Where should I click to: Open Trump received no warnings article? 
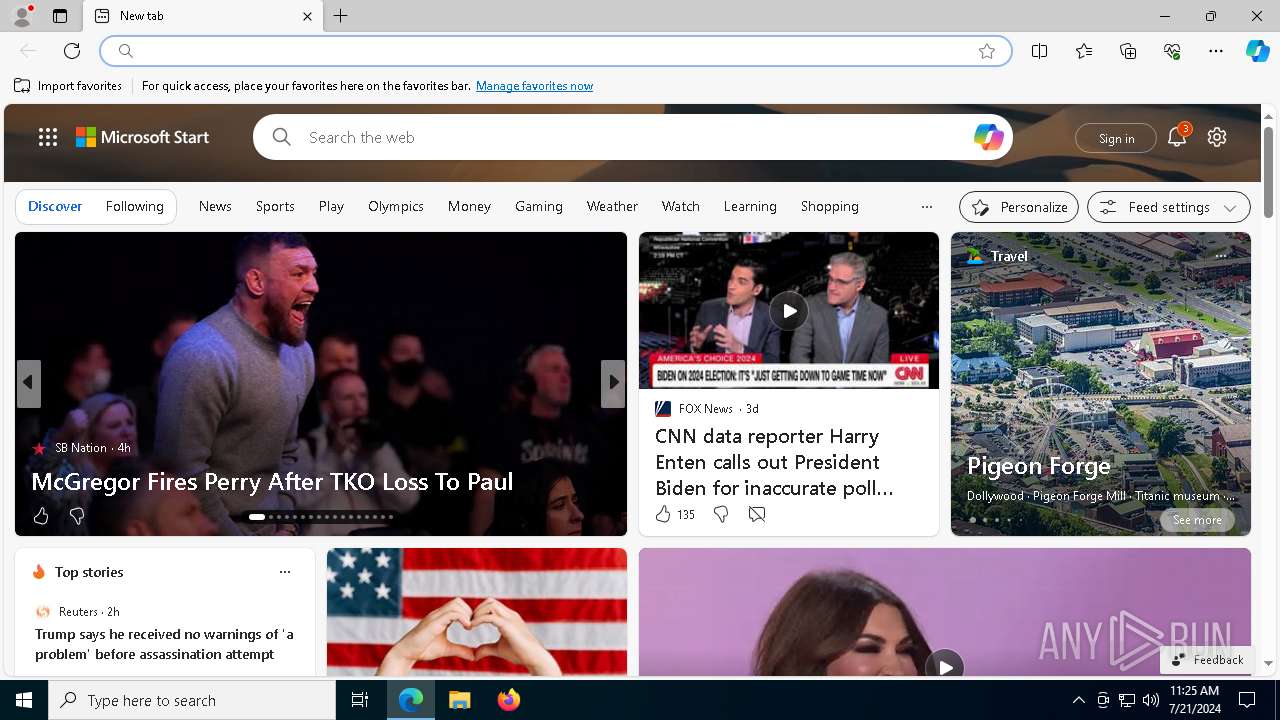[x=164, y=644]
